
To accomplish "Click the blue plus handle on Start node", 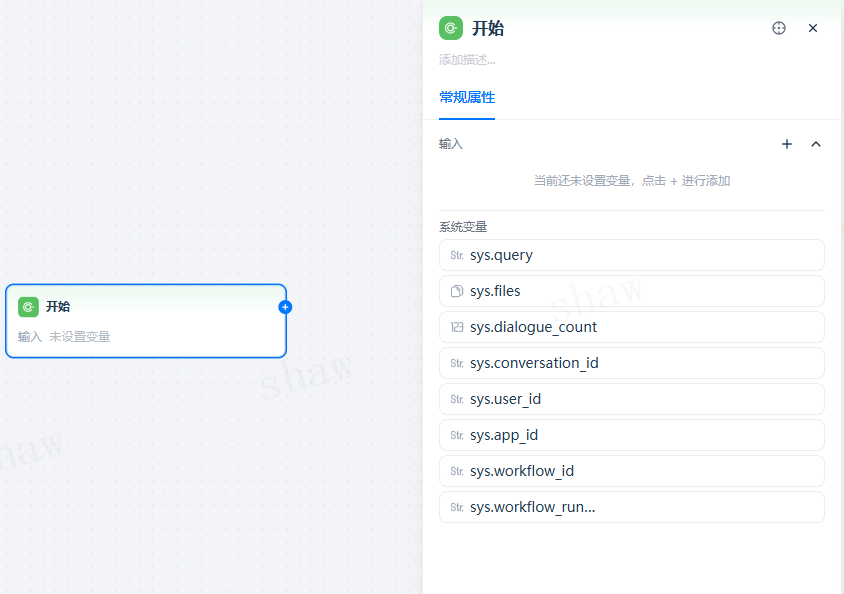I will click(x=285, y=307).
